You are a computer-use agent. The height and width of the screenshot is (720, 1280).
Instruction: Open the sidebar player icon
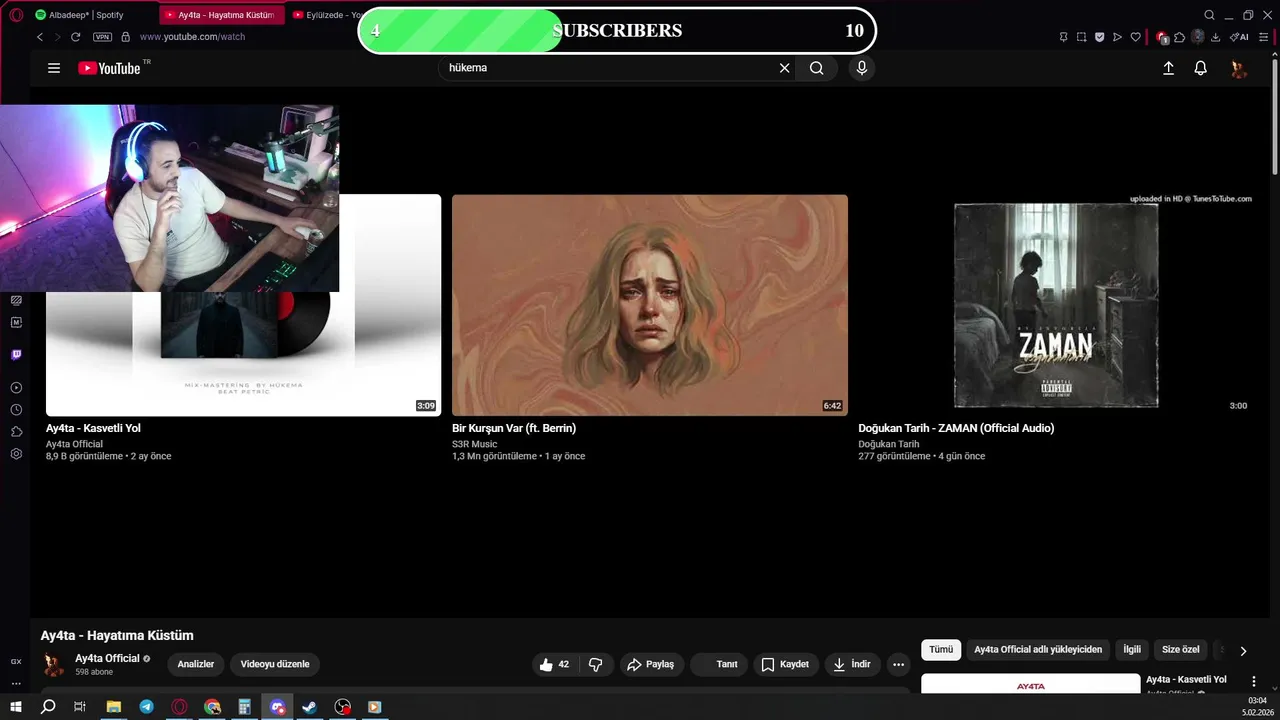tap(16, 388)
